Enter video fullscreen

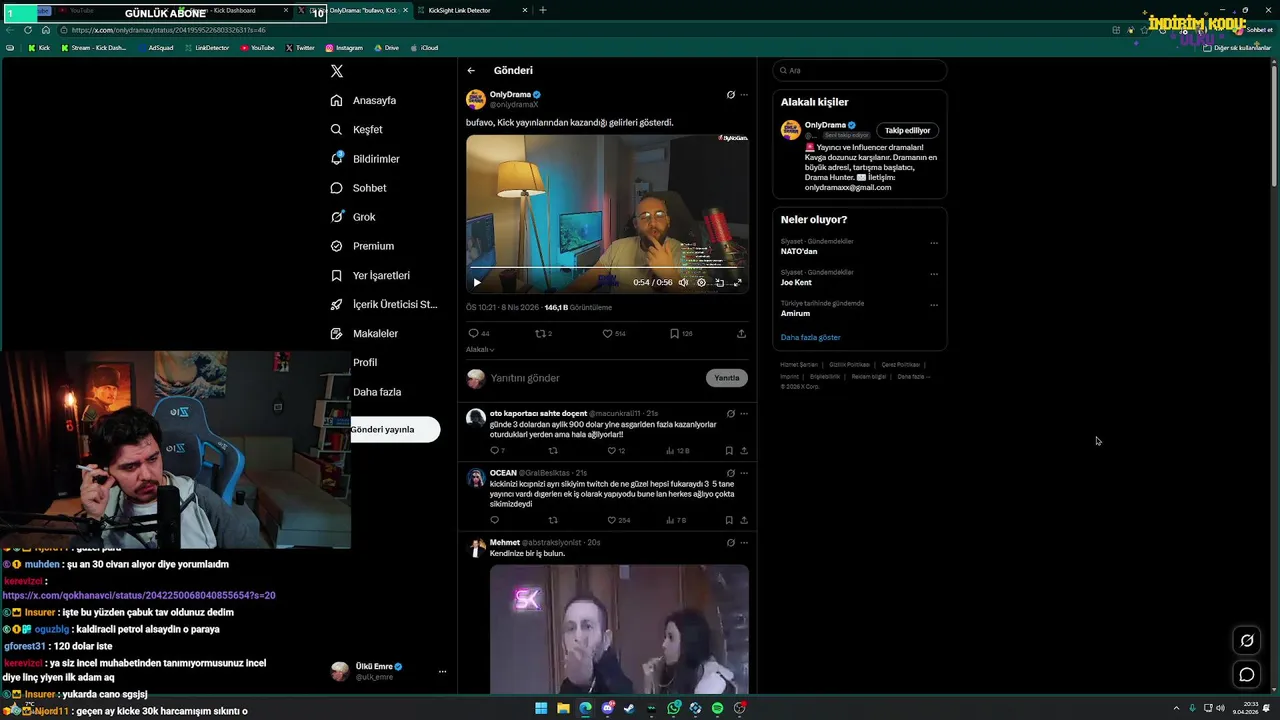click(x=738, y=282)
